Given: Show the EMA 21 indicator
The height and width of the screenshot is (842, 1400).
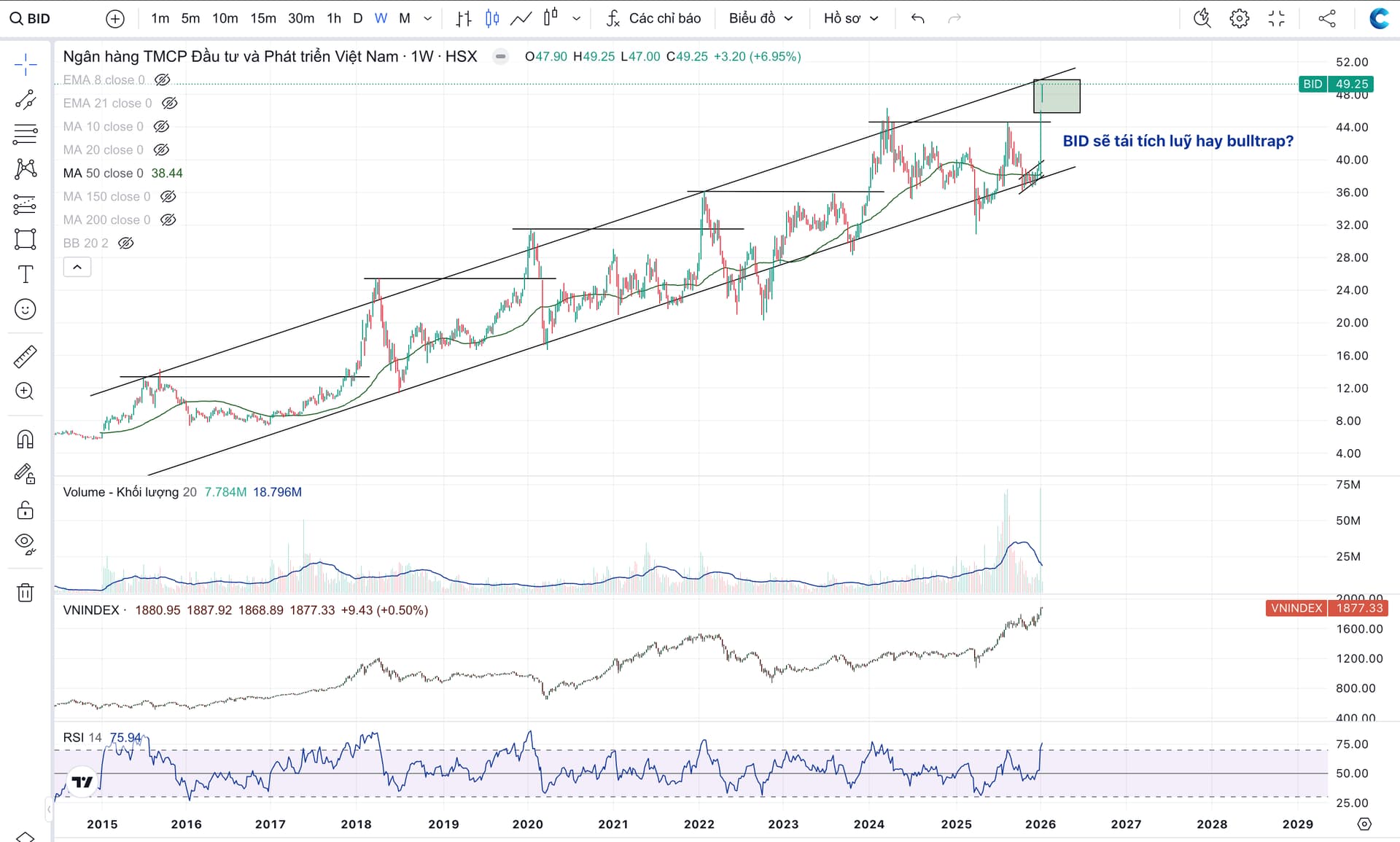Looking at the screenshot, I should tap(169, 104).
